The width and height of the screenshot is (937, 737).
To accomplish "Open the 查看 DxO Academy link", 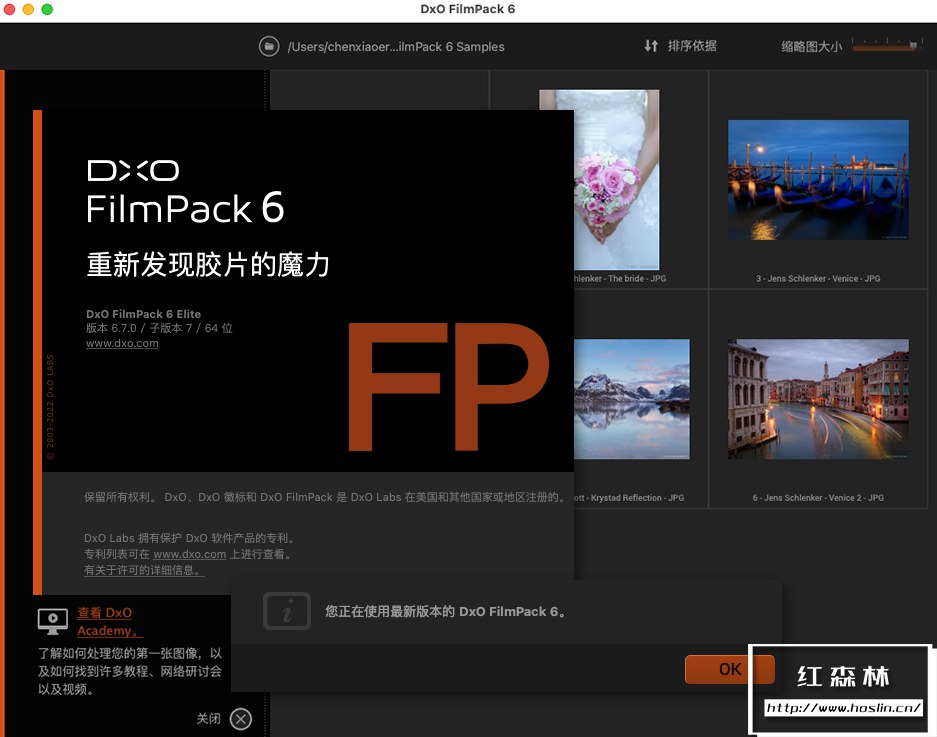I will (110, 622).
